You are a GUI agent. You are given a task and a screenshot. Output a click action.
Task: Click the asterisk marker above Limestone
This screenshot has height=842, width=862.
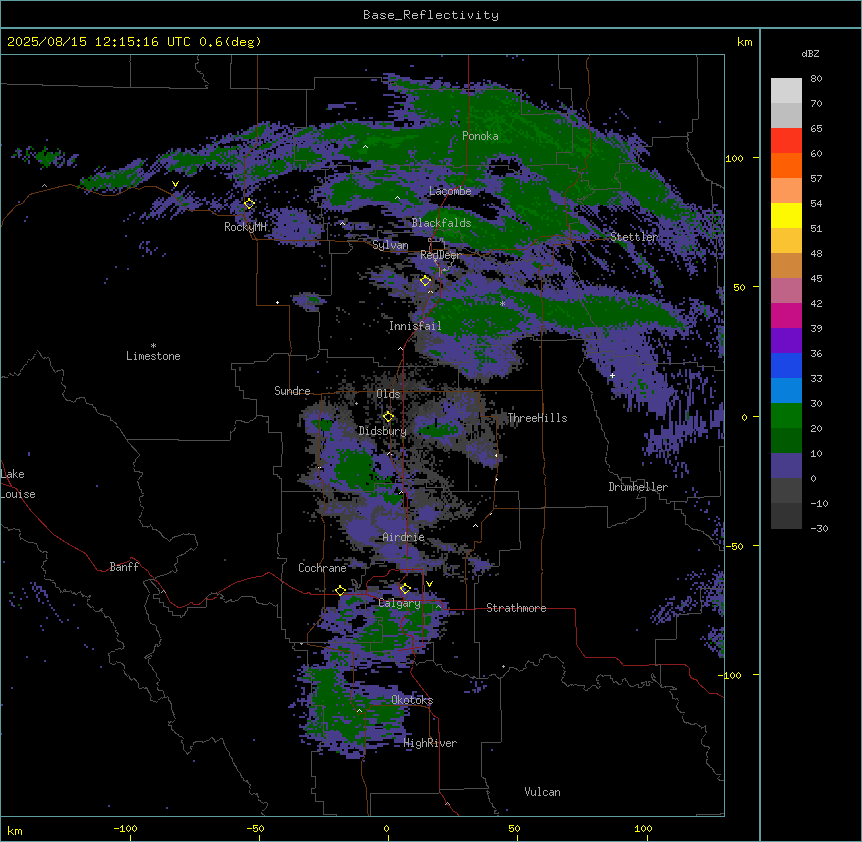tap(153, 346)
